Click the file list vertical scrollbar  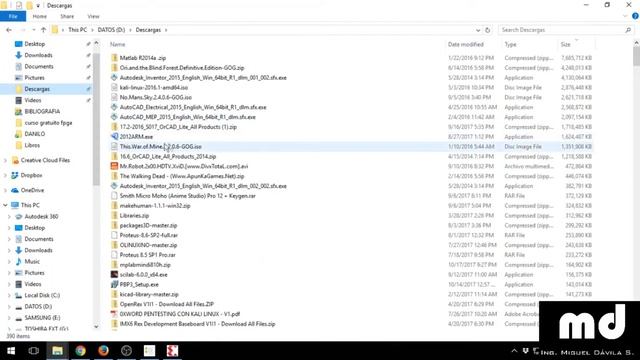(x=636, y=55)
